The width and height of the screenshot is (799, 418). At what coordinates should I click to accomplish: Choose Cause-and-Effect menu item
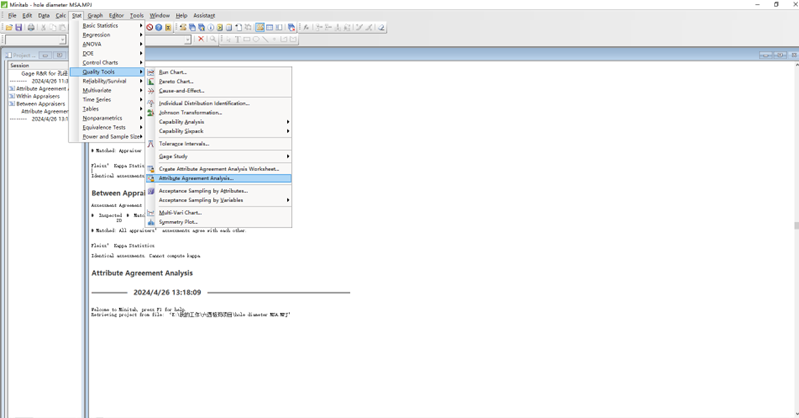coord(219,91)
